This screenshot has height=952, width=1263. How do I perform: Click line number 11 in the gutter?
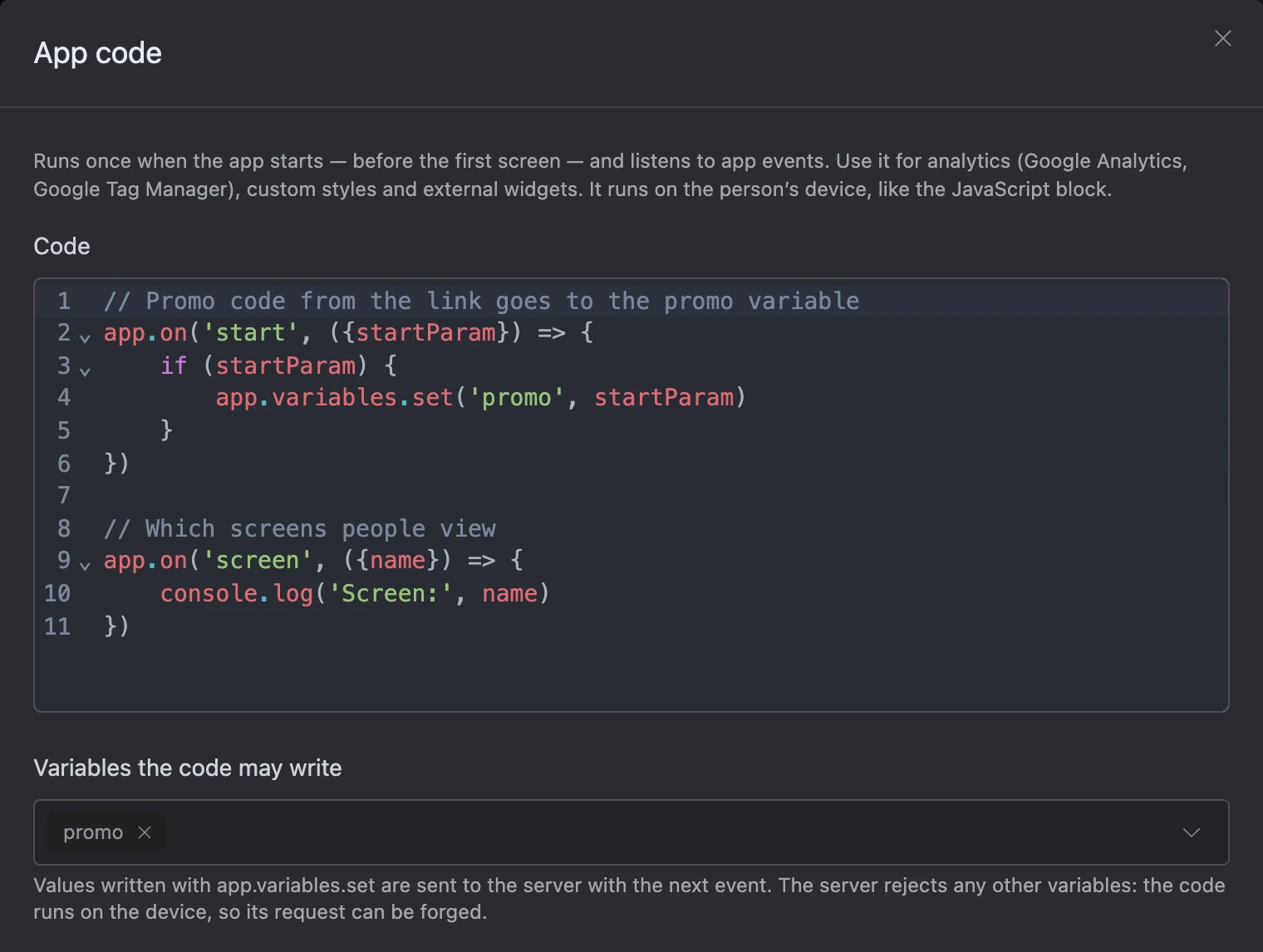(x=57, y=626)
